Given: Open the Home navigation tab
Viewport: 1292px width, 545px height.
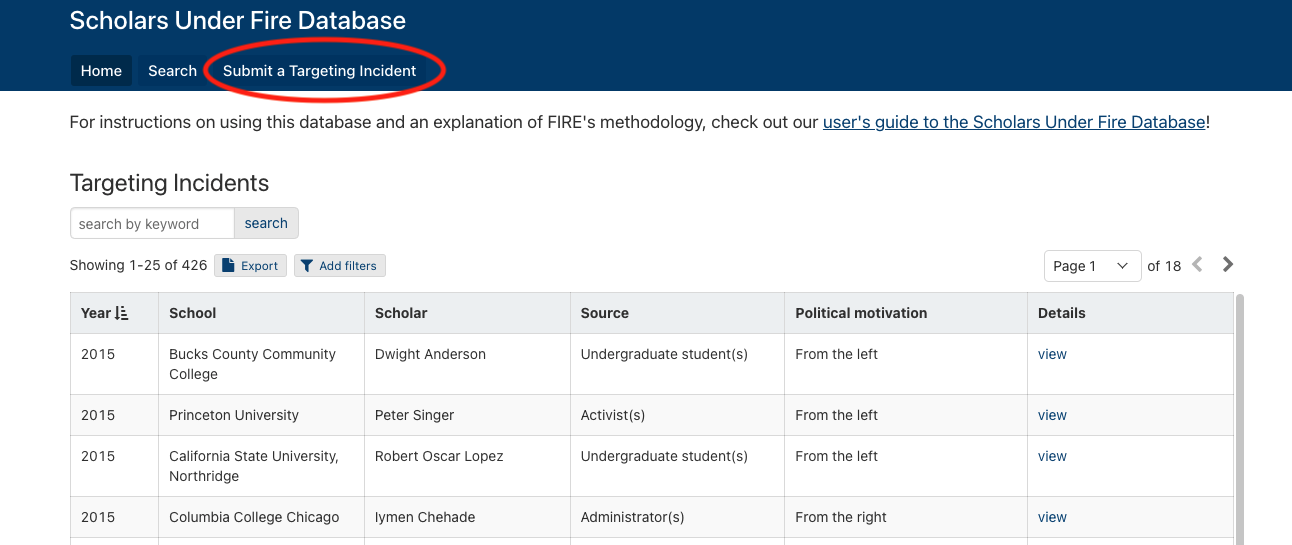Looking at the screenshot, I should coord(101,71).
